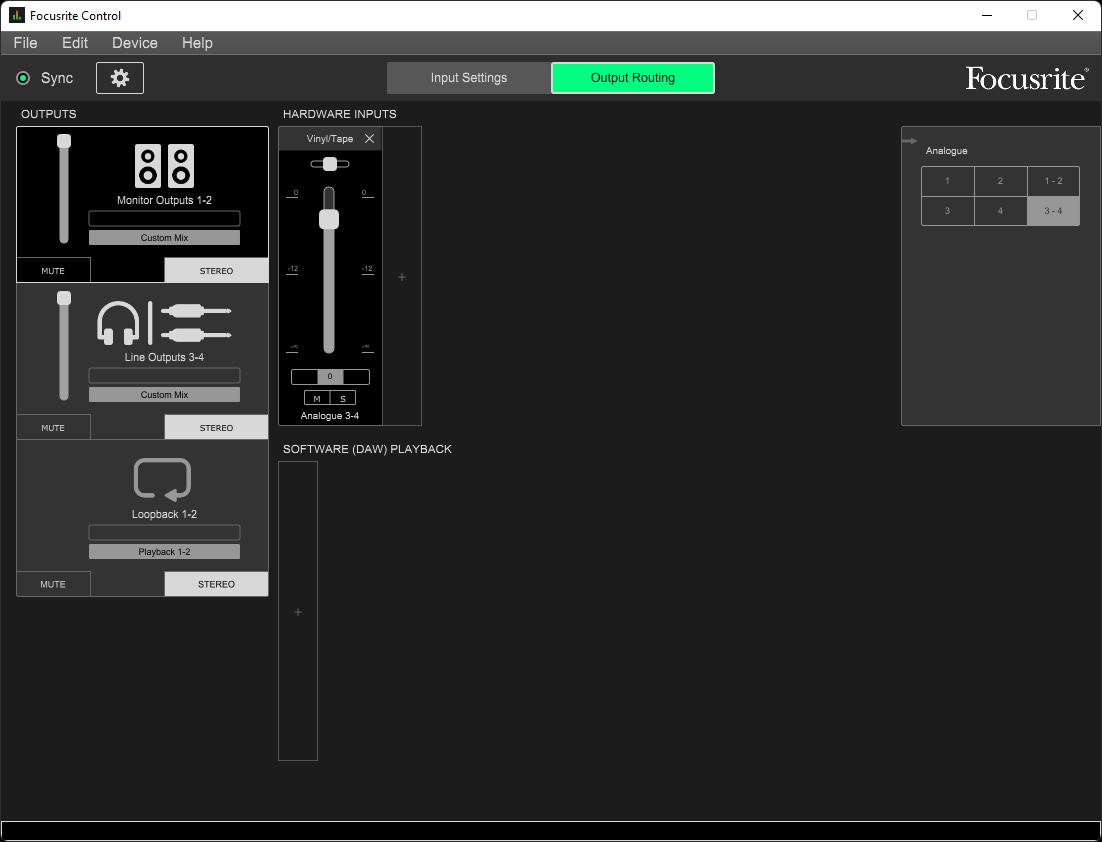Screen dimensions: 1102x842
Task: Click the Sync status indicator
Action: click(x=23, y=78)
